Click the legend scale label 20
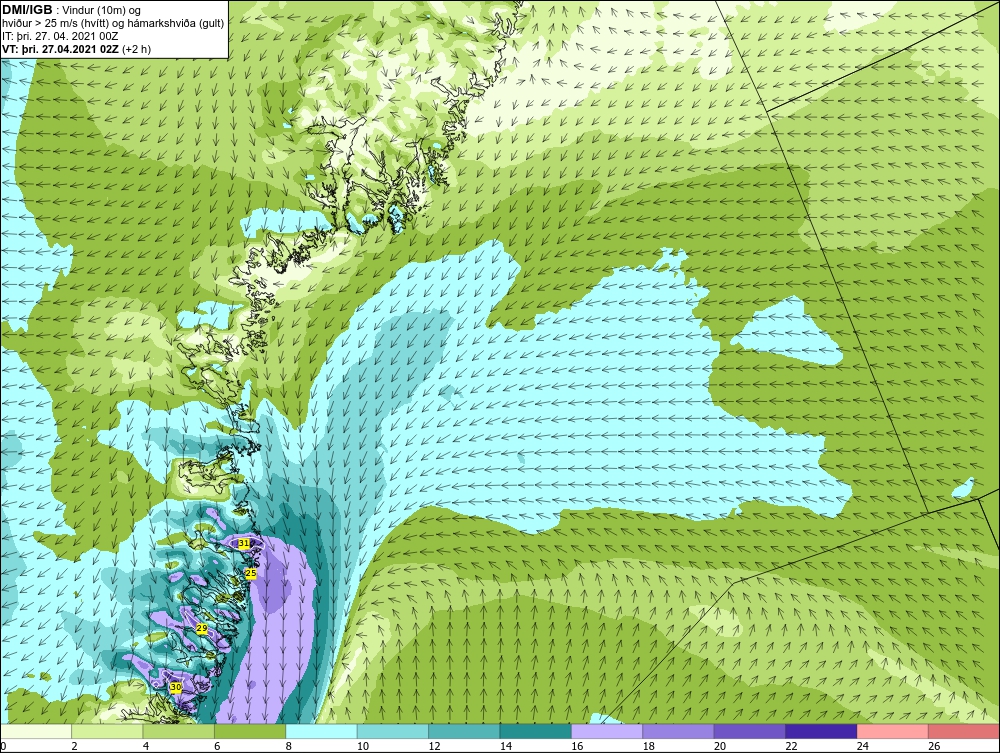This screenshot has height=753, width=1000. [720, 746]
